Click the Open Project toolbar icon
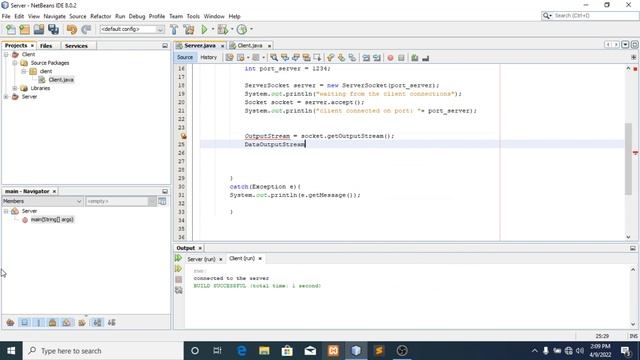This screenshot has width=640, height=360. 39,29
